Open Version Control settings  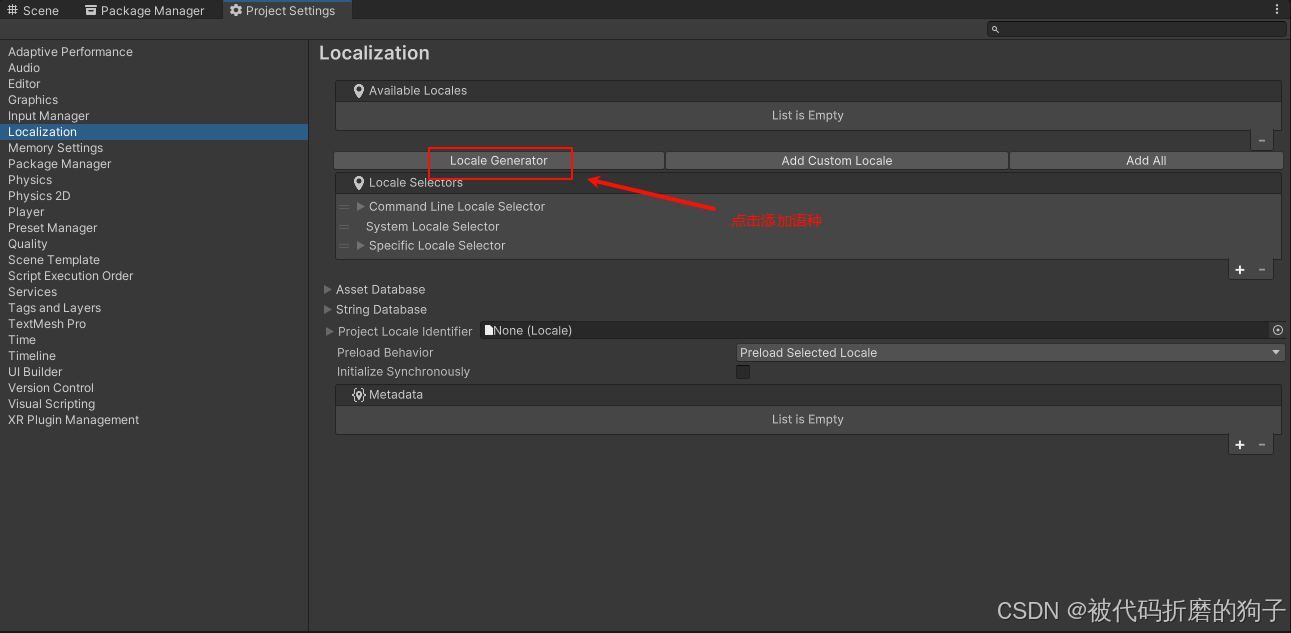[x=51, y=388]
